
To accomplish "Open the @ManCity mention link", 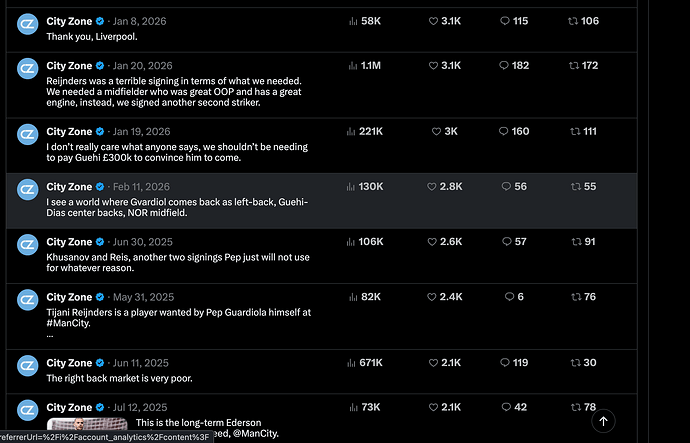I will (x=256, y=434).
